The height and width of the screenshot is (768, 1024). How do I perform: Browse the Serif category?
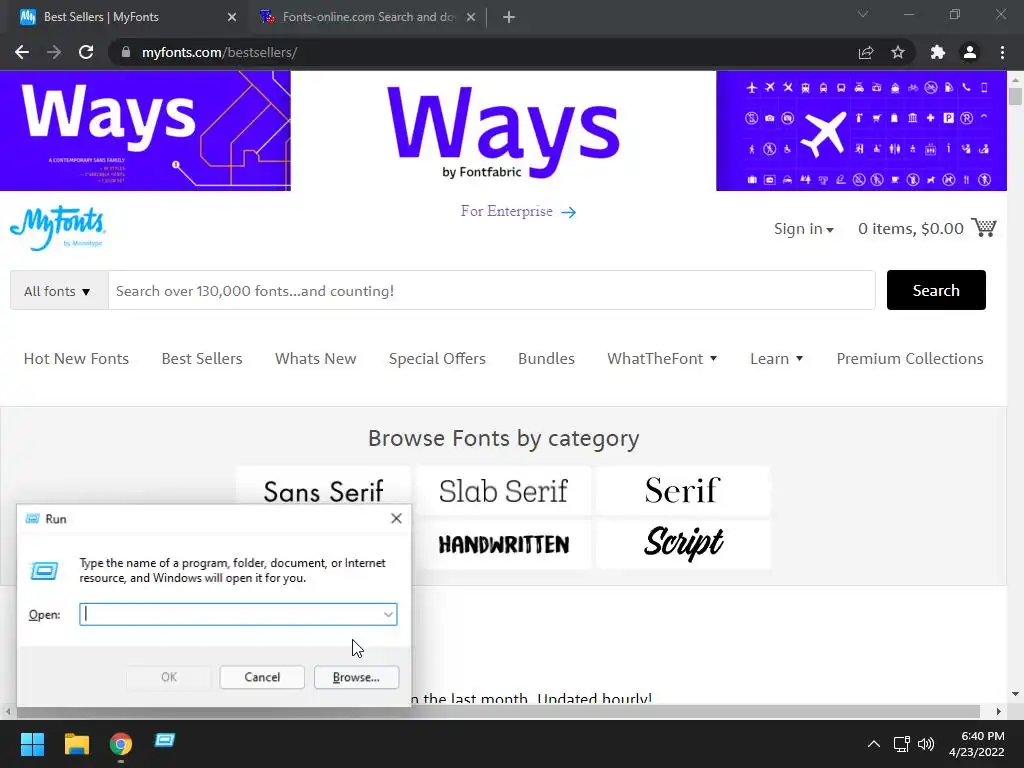683,490
